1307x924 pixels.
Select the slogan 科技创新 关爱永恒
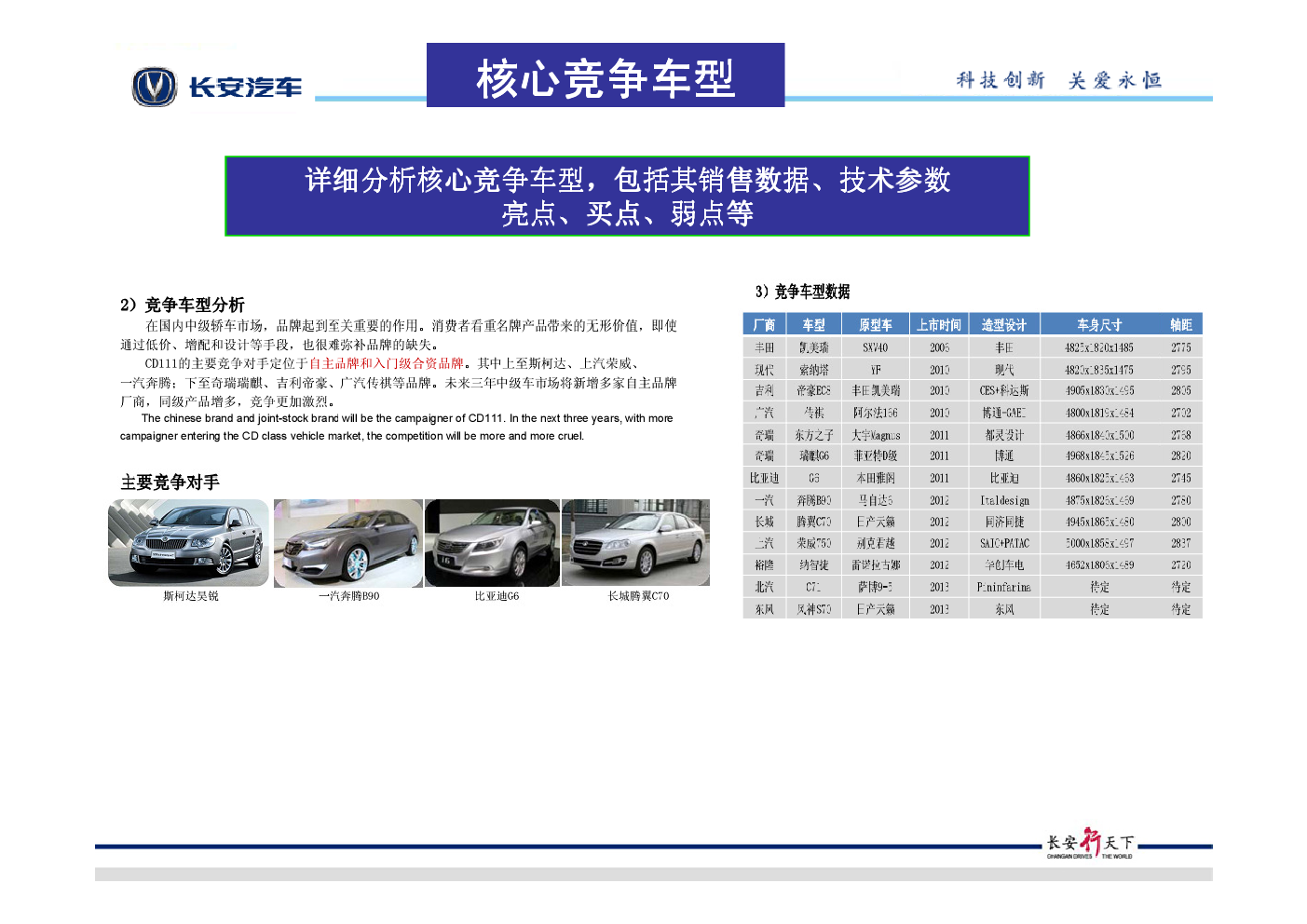click(1059, 81)
